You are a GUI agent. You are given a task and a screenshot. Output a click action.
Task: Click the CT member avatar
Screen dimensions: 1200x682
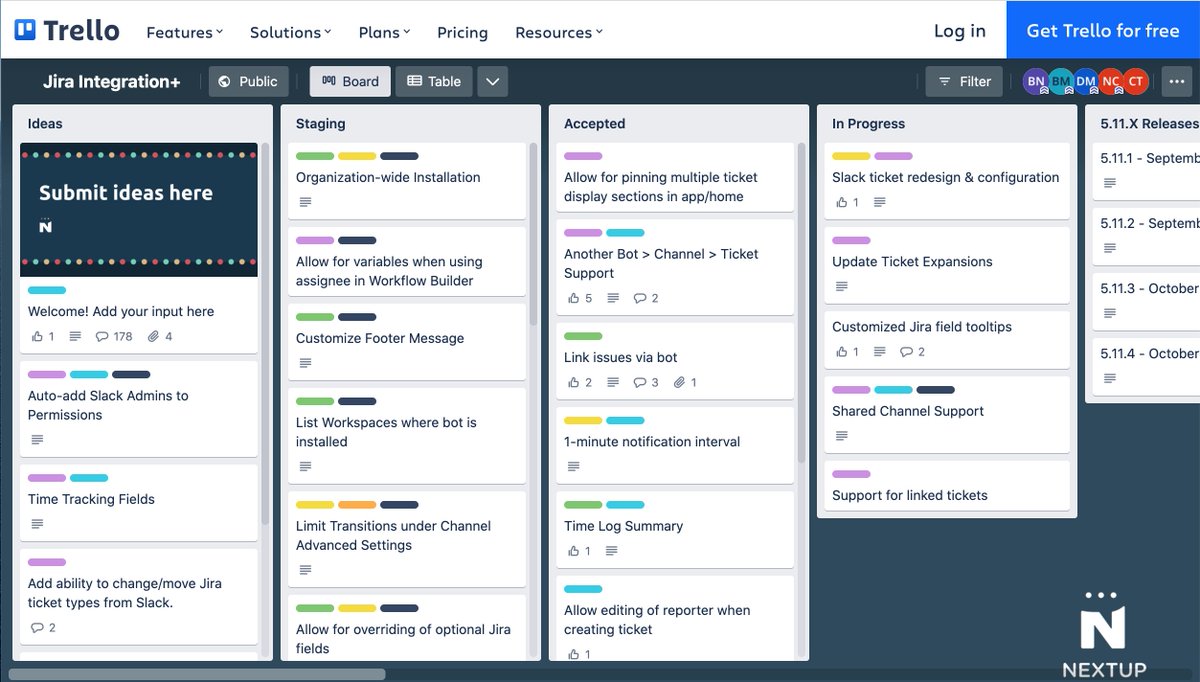[x=1136, y=81]
